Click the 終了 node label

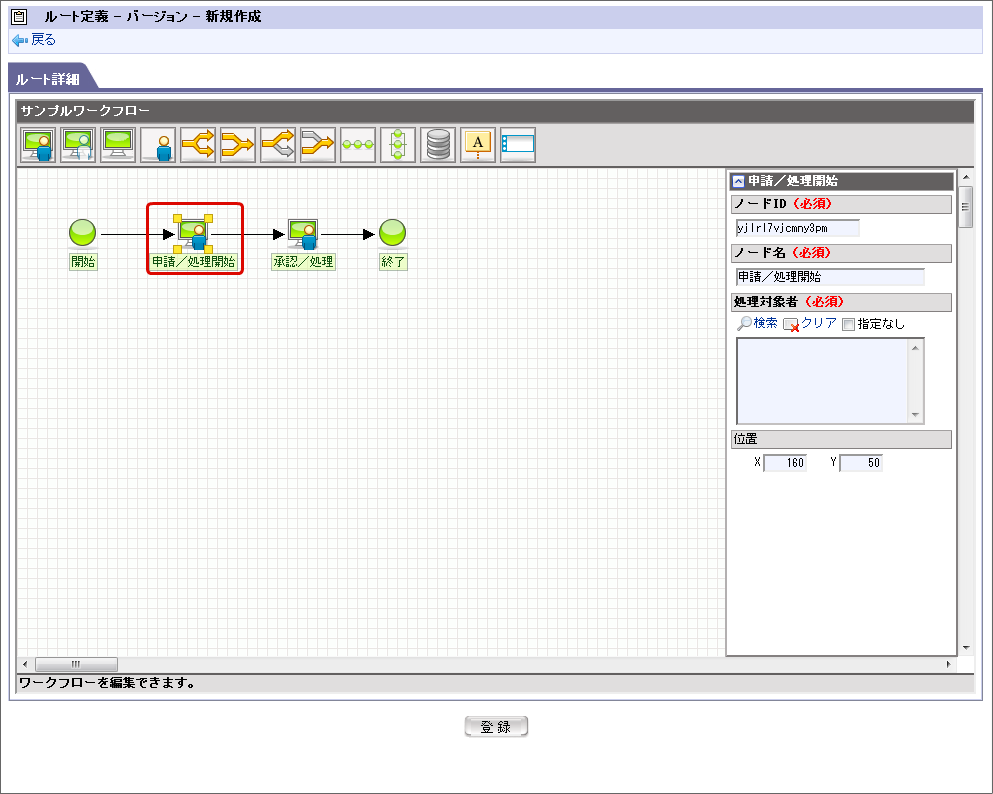(x=393, y=262)
